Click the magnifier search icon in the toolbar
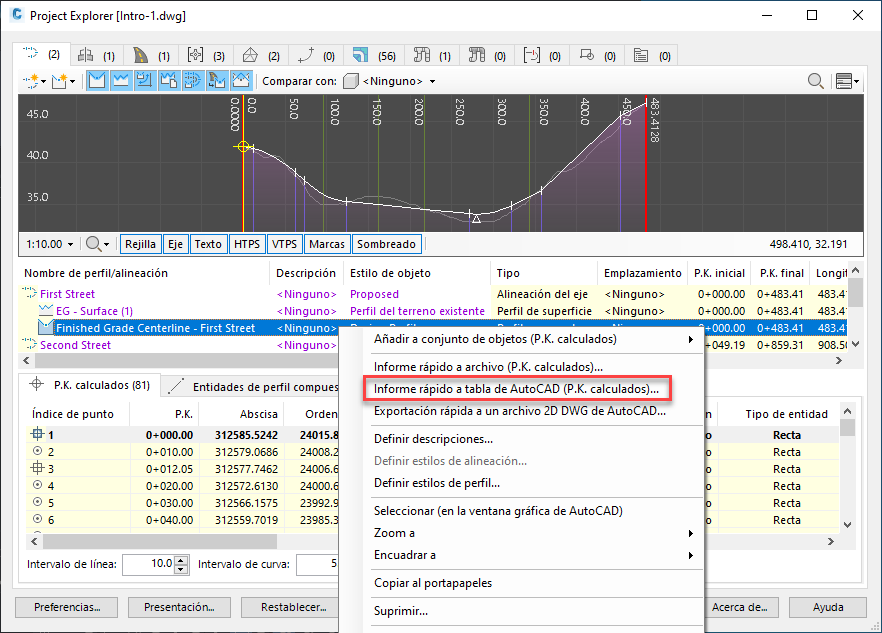Screen dimensions: 882x633 point(816,81)
